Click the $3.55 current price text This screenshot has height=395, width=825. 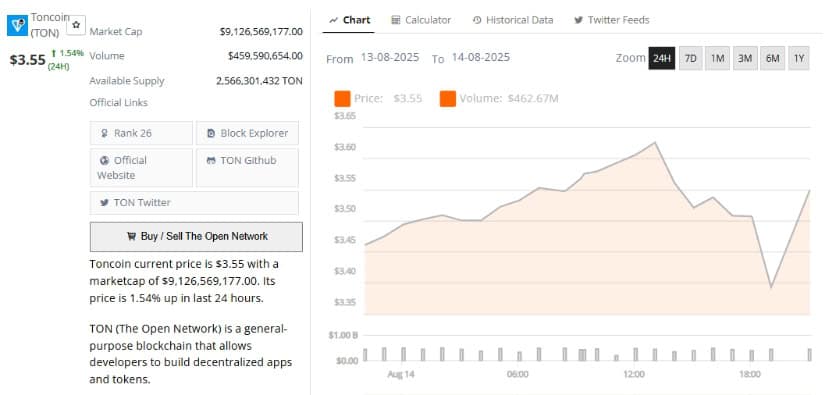27,59
